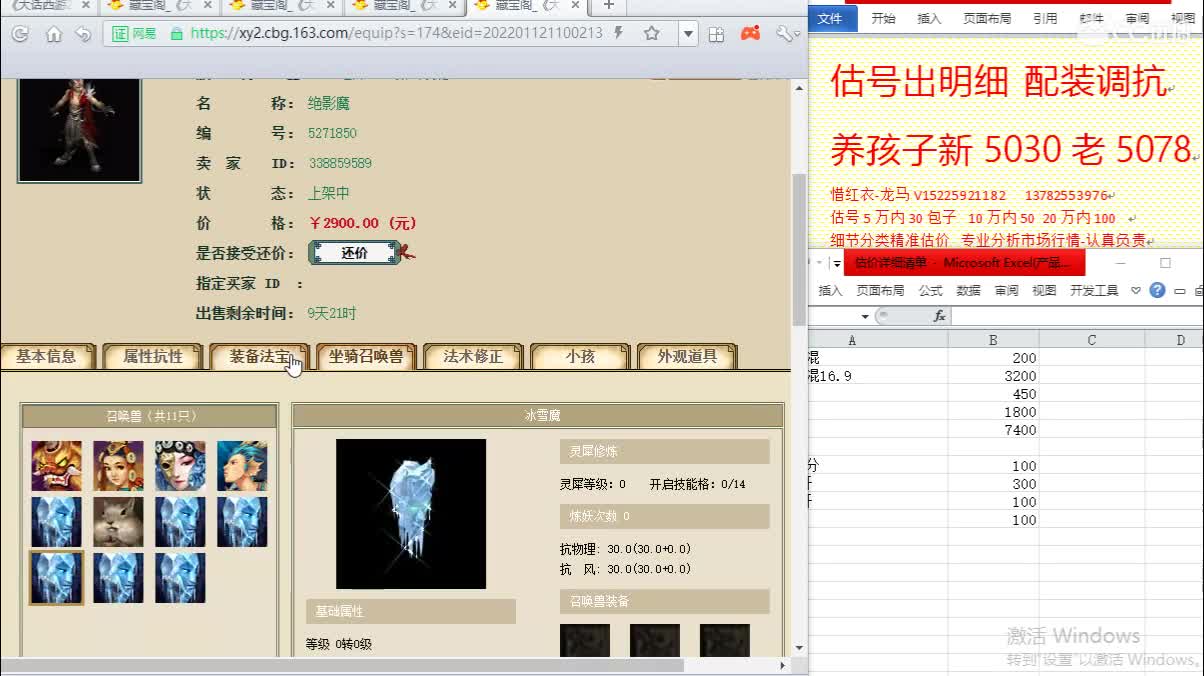The image size is (1204, 676).
Task: Click the lightning speed-mode icon in address bar
Action: (x=619, y=33)
